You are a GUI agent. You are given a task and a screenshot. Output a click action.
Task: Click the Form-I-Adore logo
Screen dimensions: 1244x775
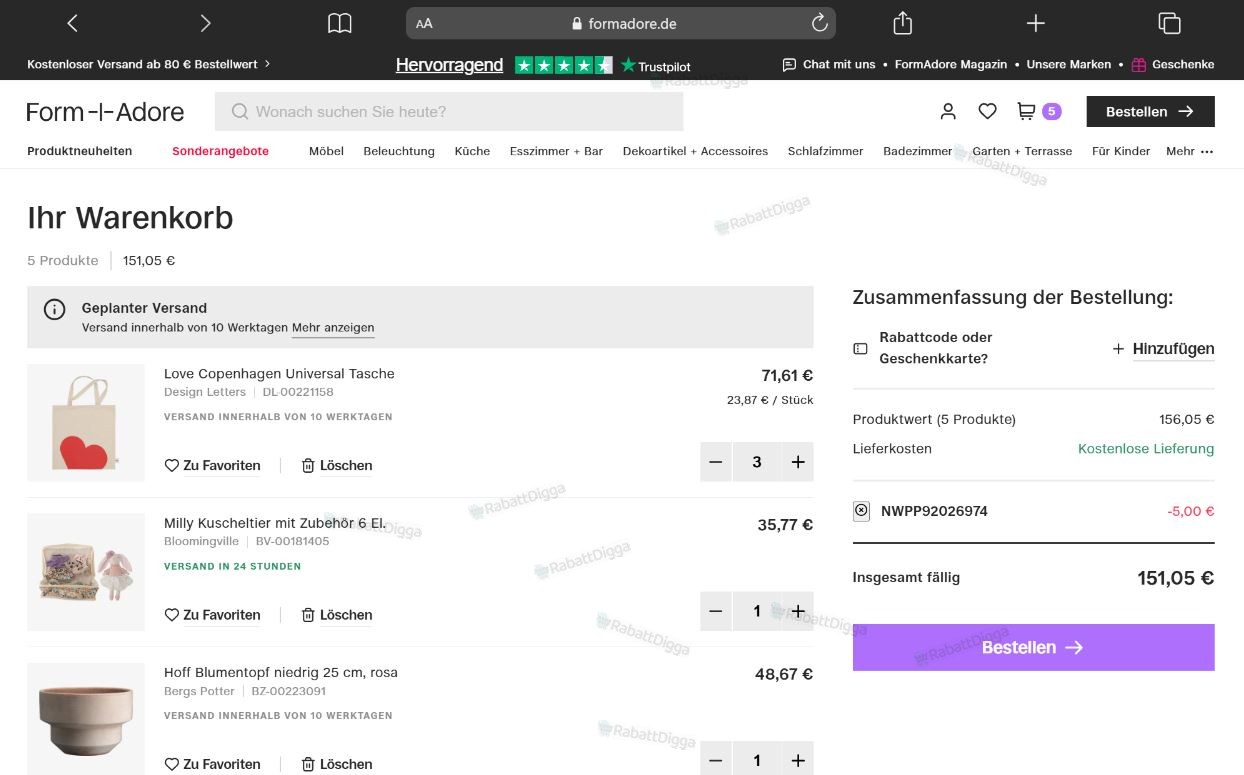105,112
